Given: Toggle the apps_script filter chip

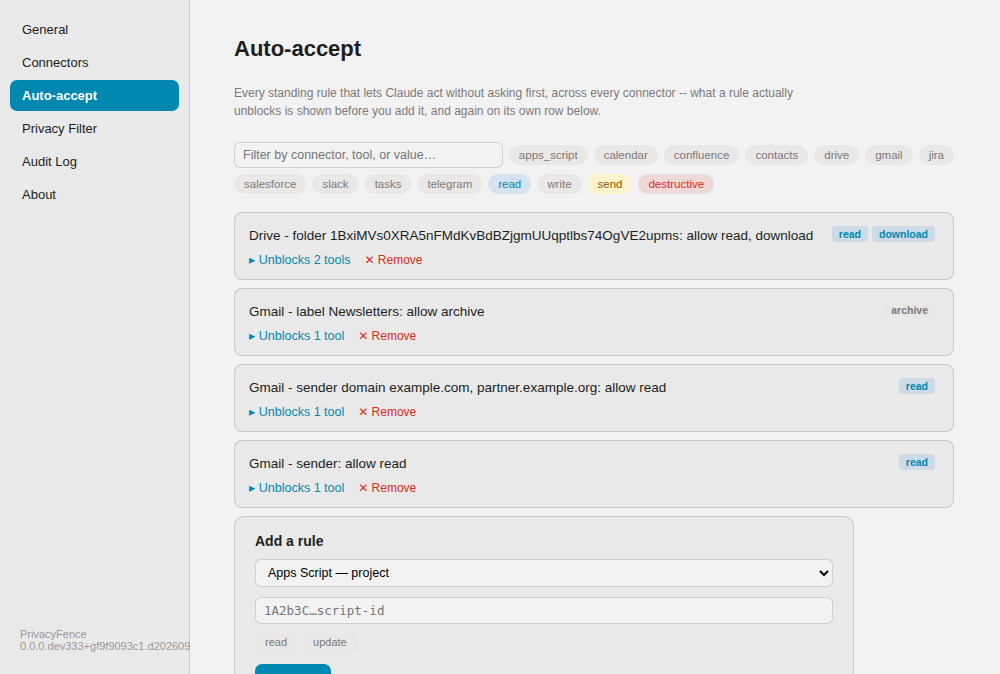Looking at the screenshot, I should [548, 155].
